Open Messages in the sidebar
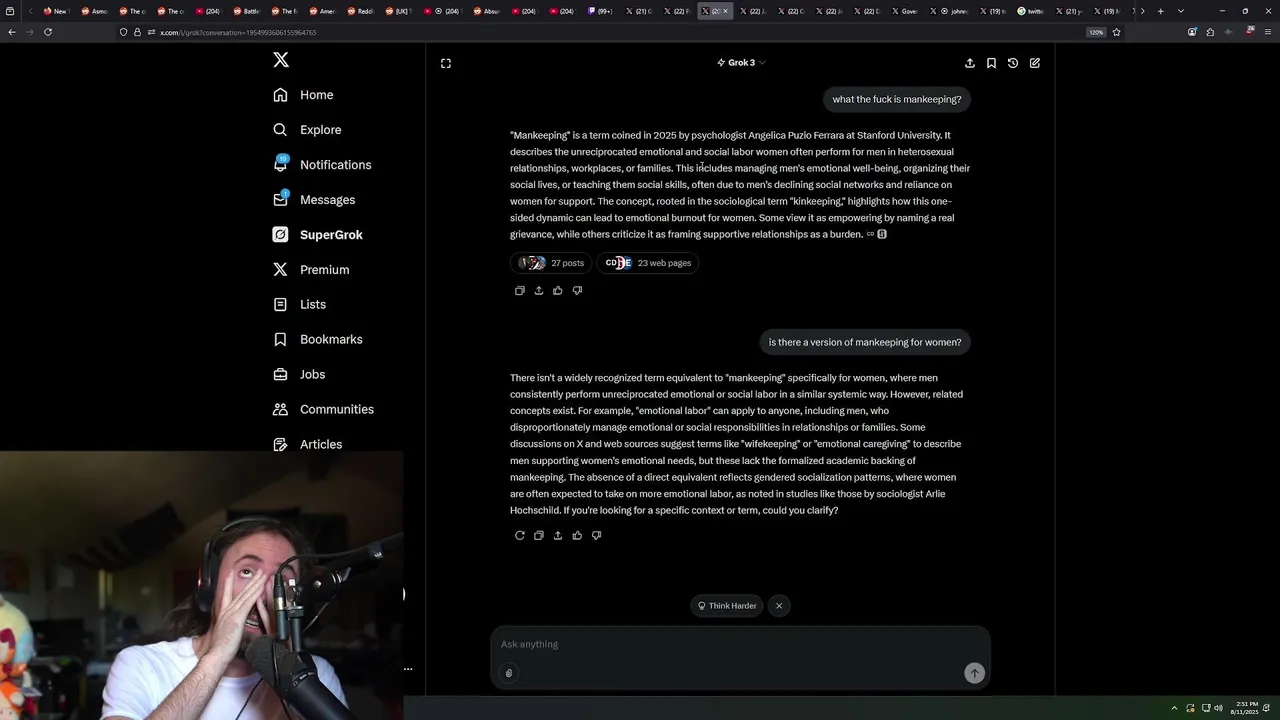 pyautogui.click(x=314, y=200)
